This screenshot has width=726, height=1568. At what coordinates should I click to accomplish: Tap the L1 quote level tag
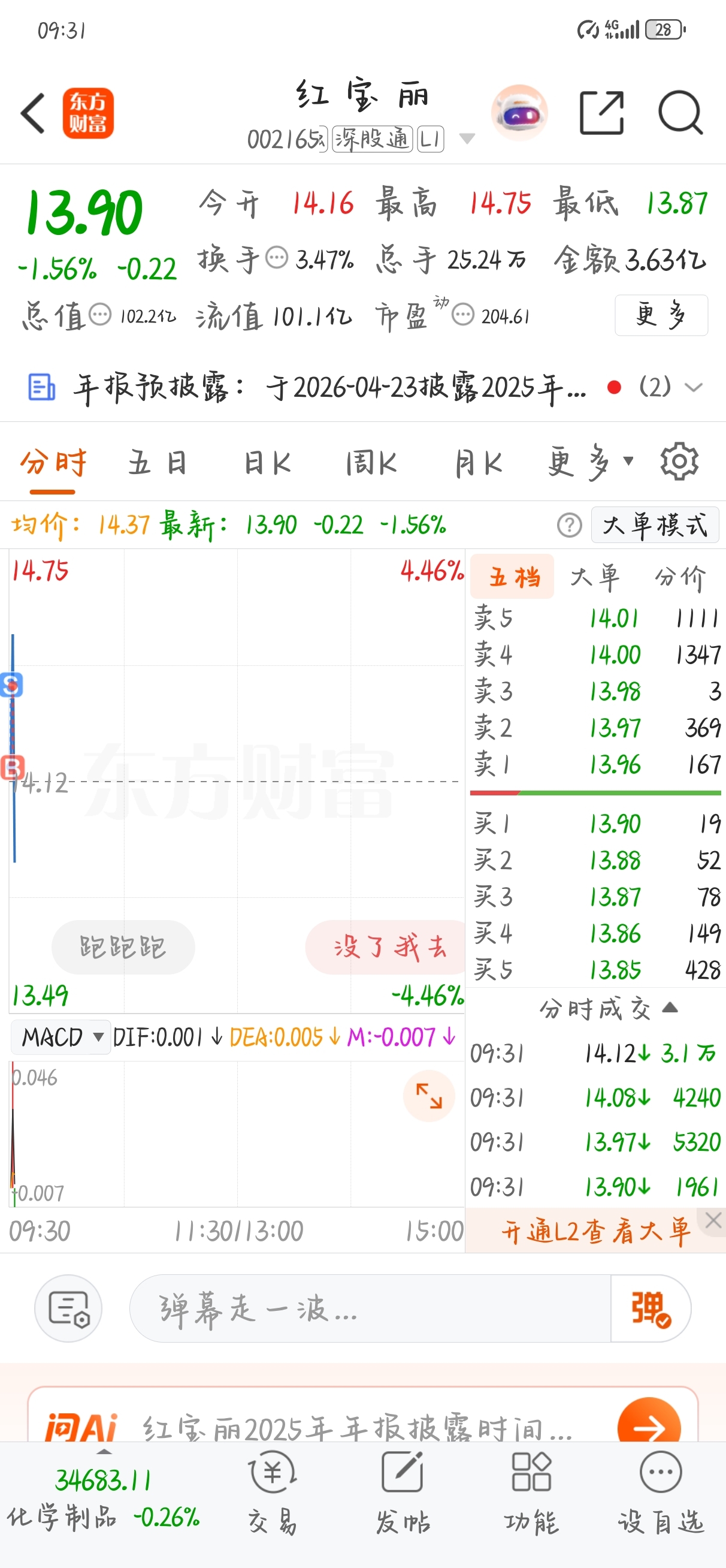click(x=430, y=139)
